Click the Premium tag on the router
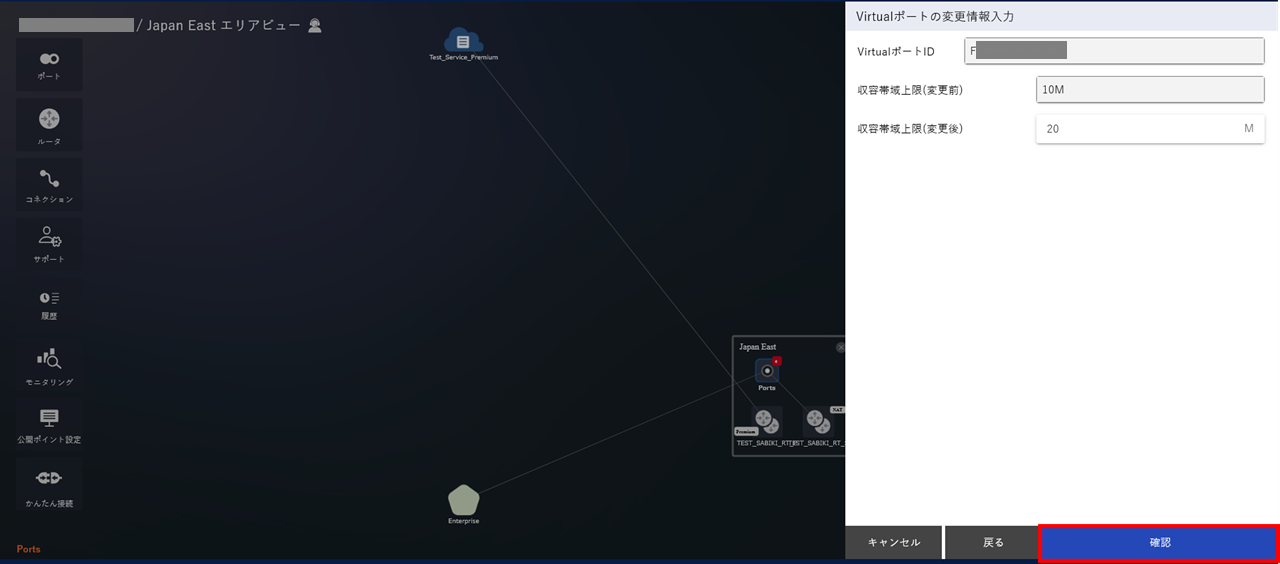This screenshot has width=1280, height=564. pos(746,431)
